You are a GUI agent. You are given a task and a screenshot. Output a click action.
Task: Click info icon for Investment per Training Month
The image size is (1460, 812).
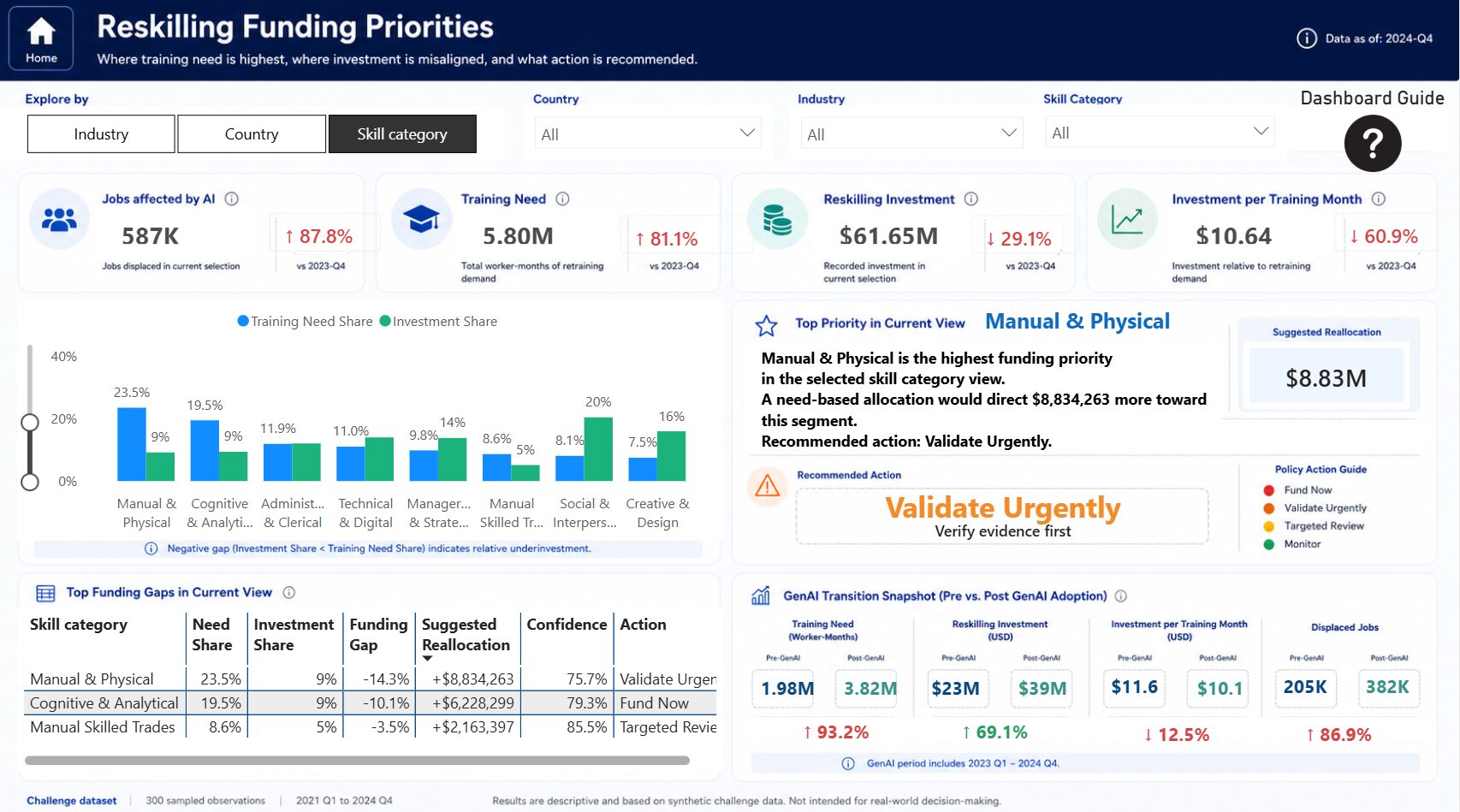[1379, 199]
